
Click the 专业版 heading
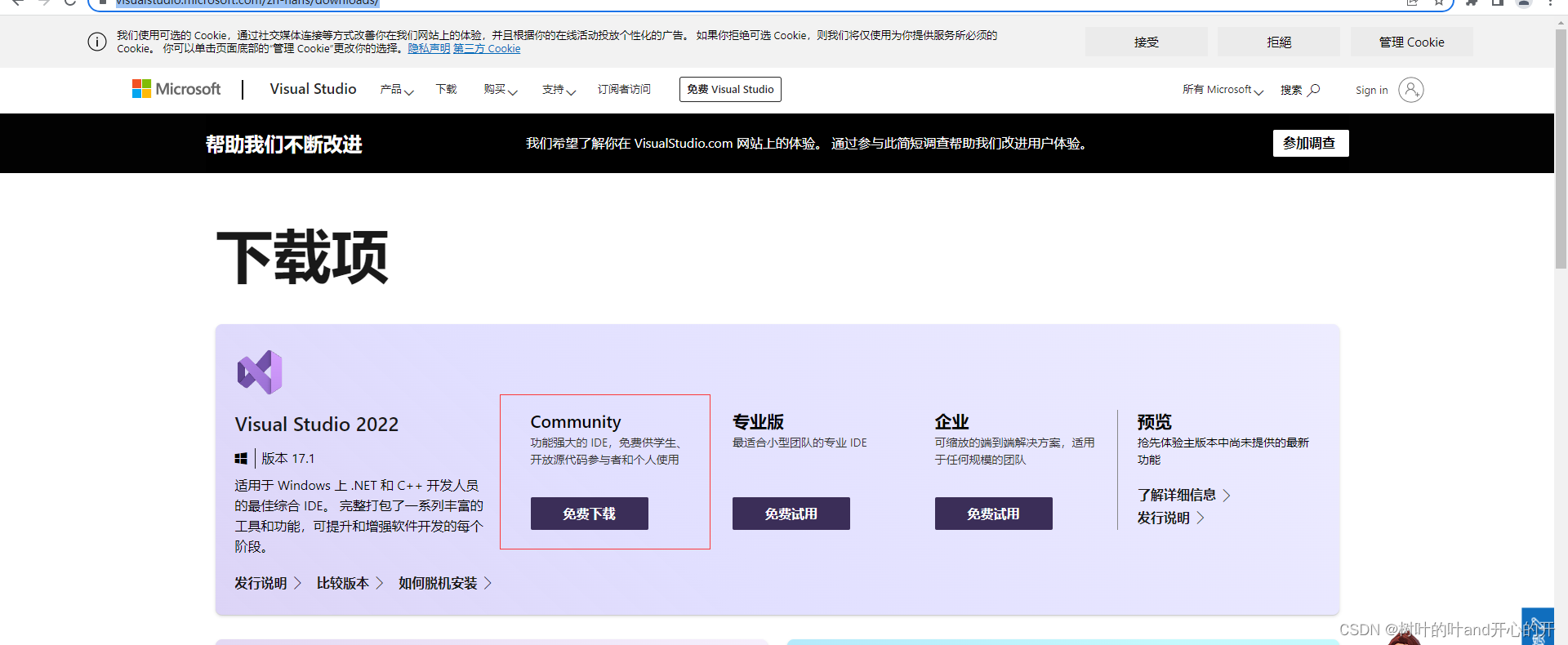point(758,421)
